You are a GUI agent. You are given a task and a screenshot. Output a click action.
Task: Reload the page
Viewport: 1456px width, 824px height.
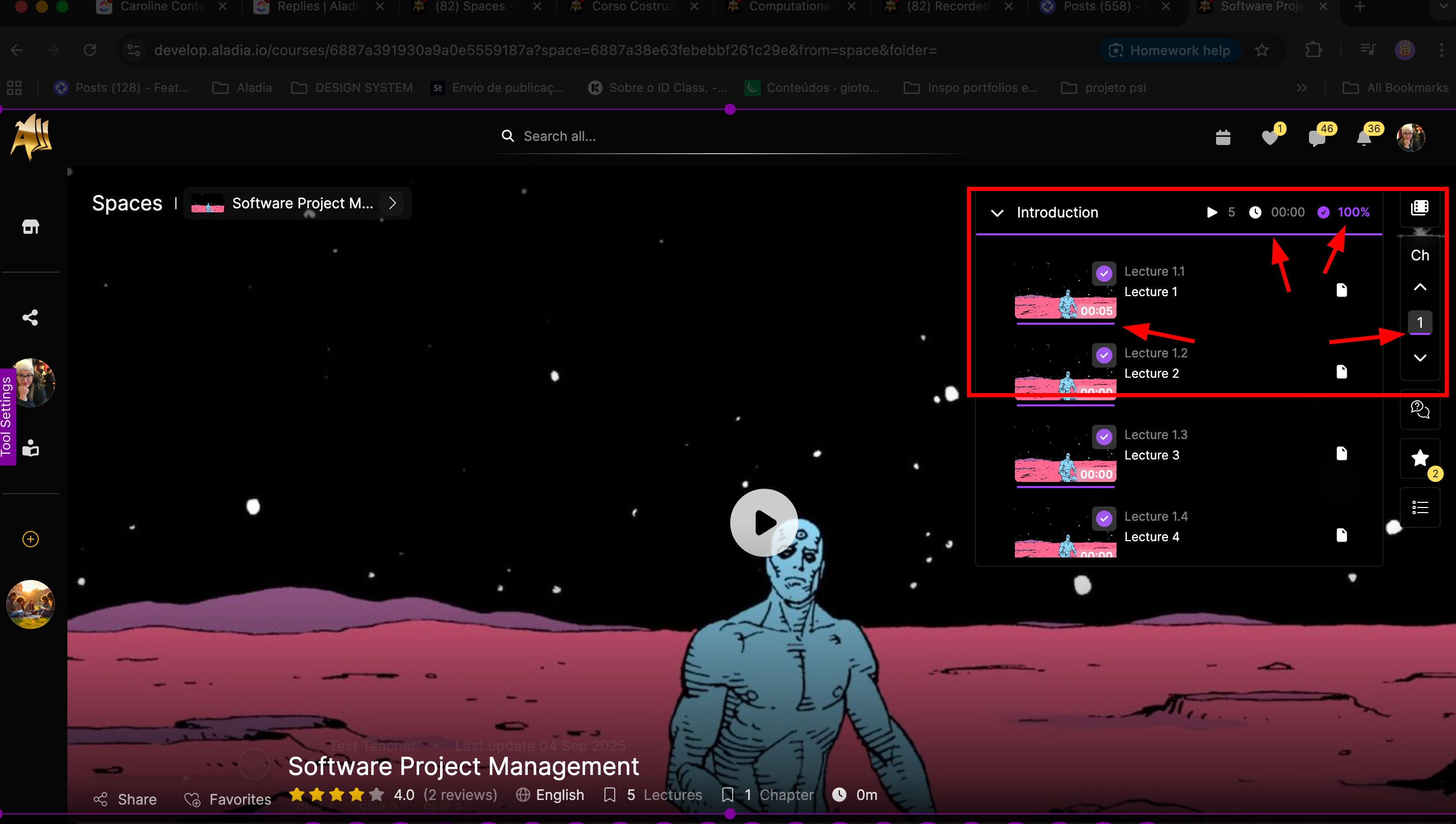90,51
